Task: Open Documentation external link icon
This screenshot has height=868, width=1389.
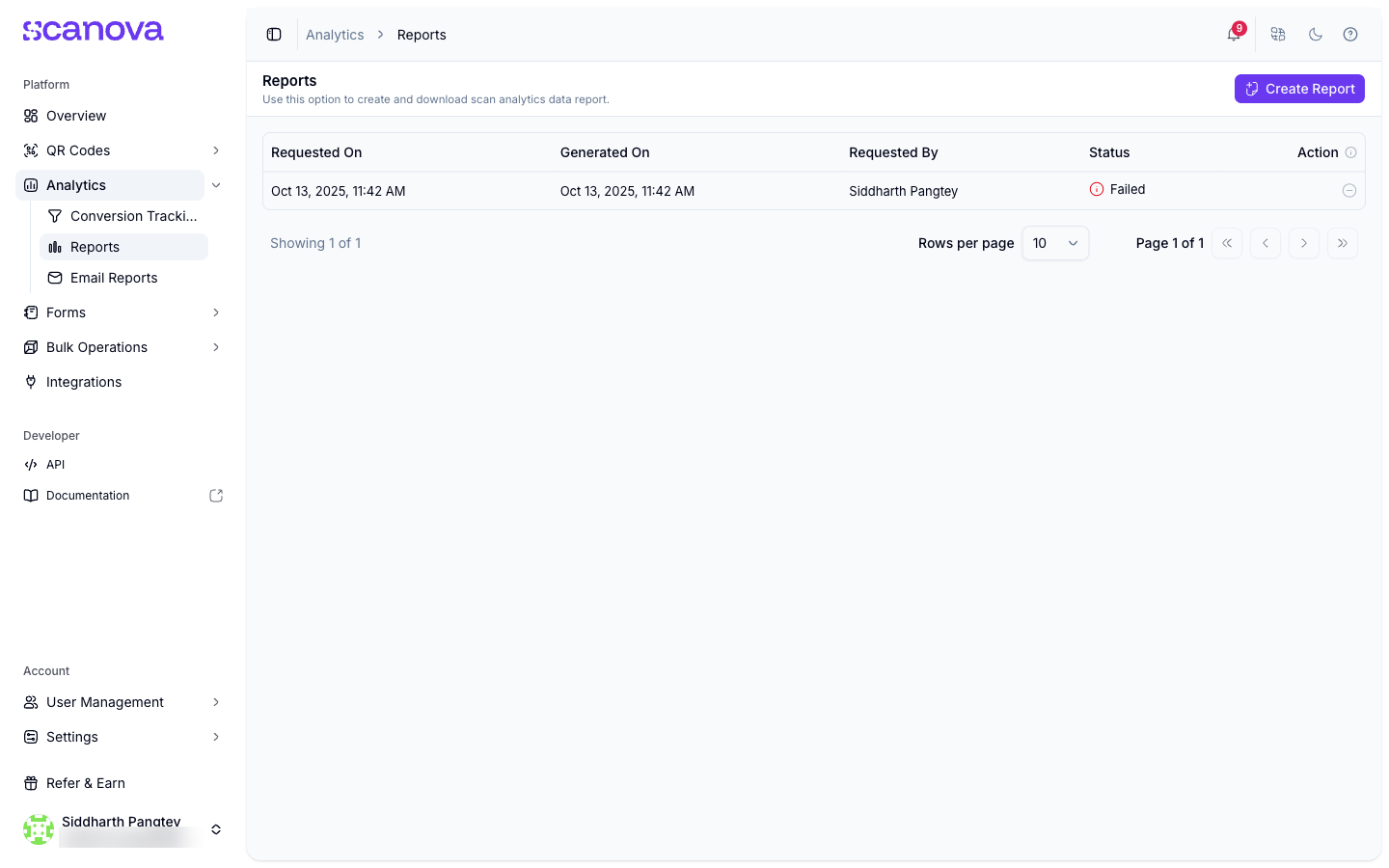Action: click(216, 496)
